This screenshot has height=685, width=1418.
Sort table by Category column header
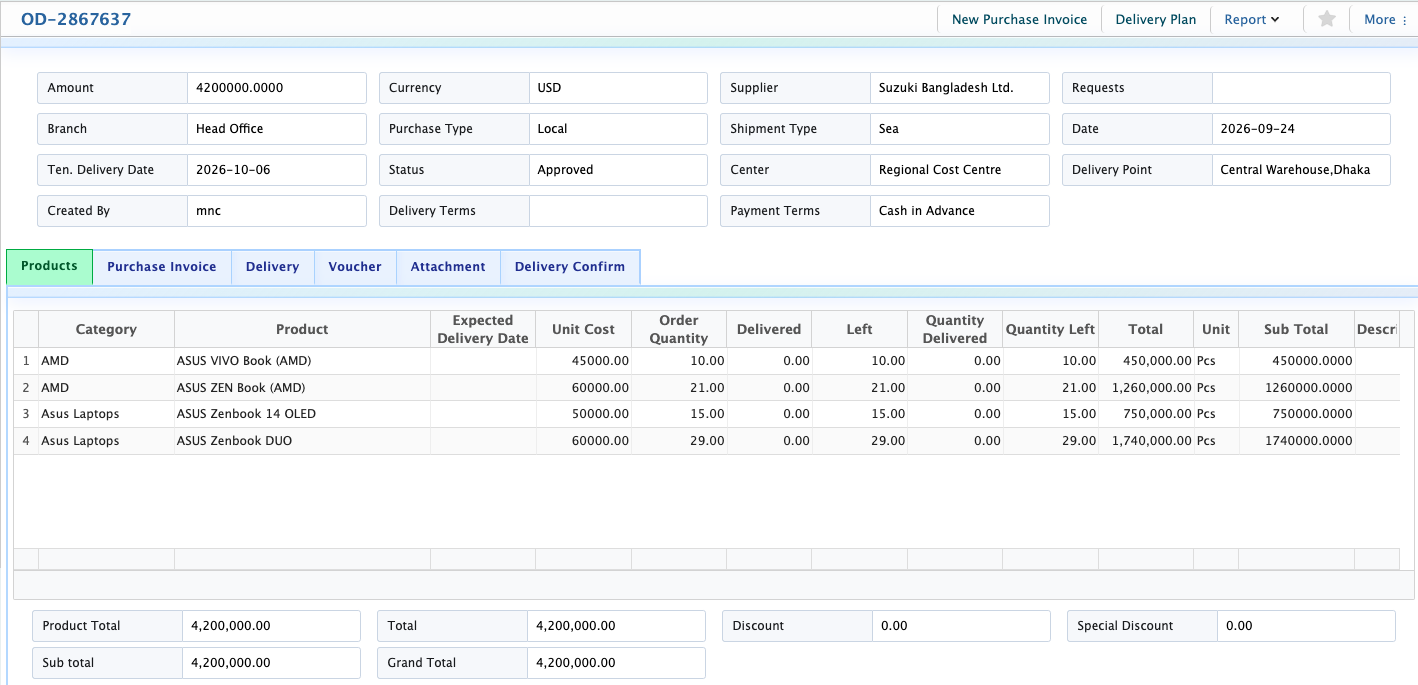[x=106, y=329]
